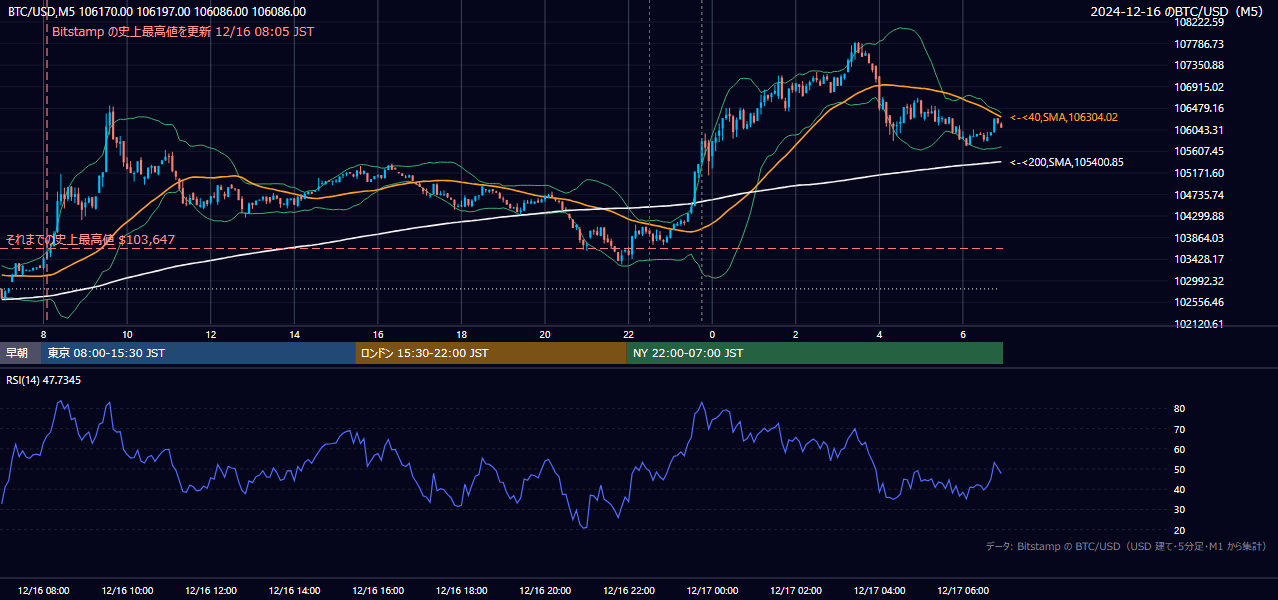This screenshot has width=1278, height=600.
Task: Click hour tick 18 under the price chart
Action: pos(462,334)
